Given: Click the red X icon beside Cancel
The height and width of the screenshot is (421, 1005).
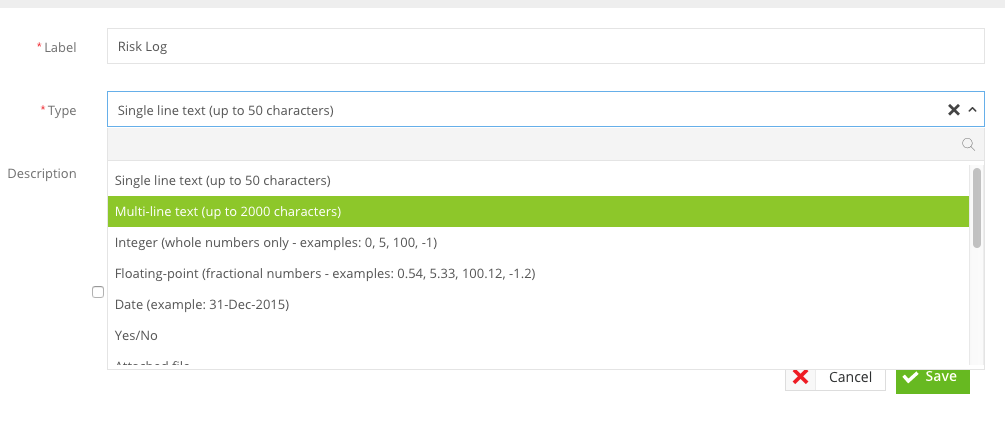Looking at the screenshot, I should [x=800, y=377].
